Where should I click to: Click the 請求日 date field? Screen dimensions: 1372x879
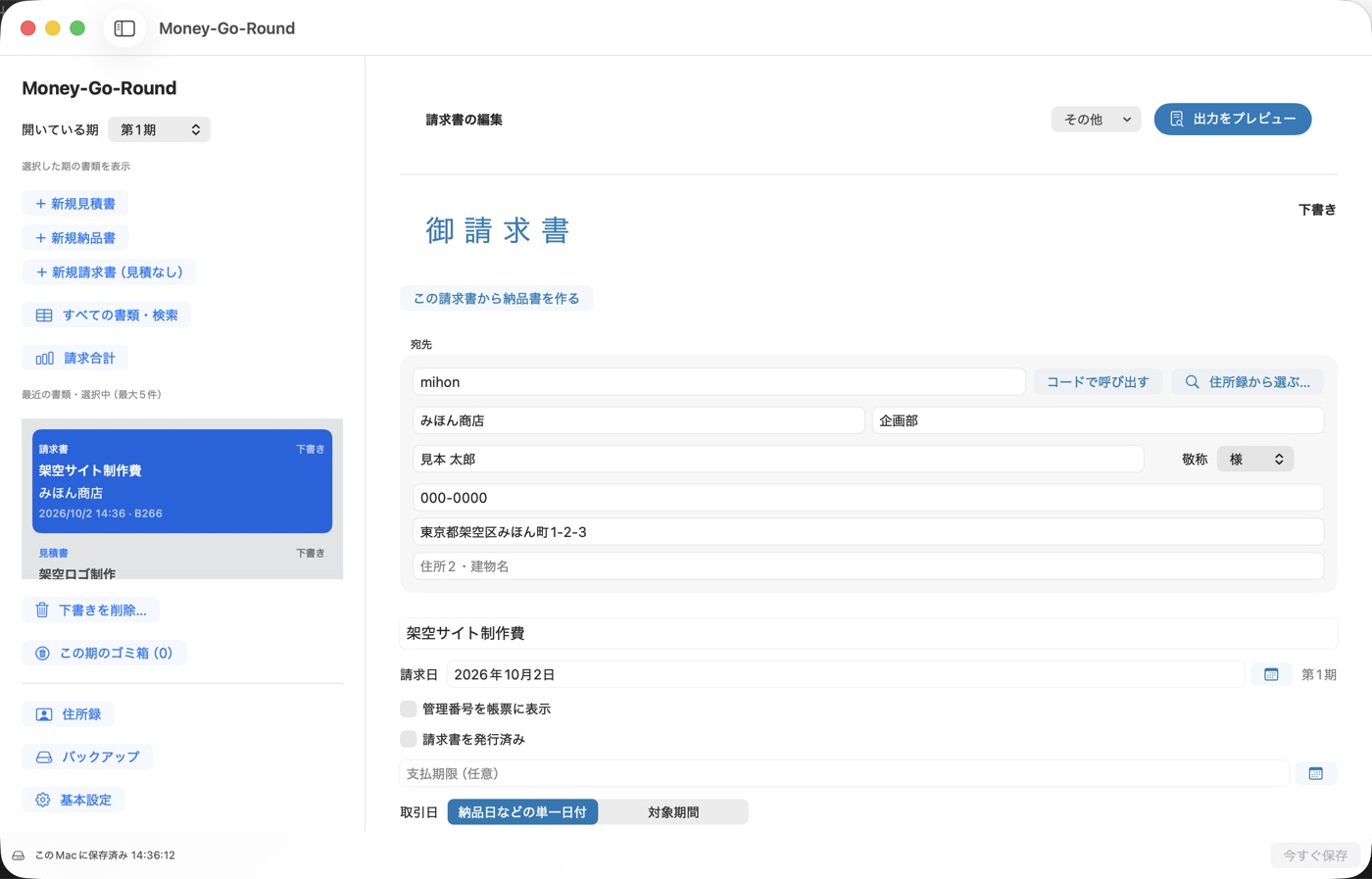pos(846,674)
